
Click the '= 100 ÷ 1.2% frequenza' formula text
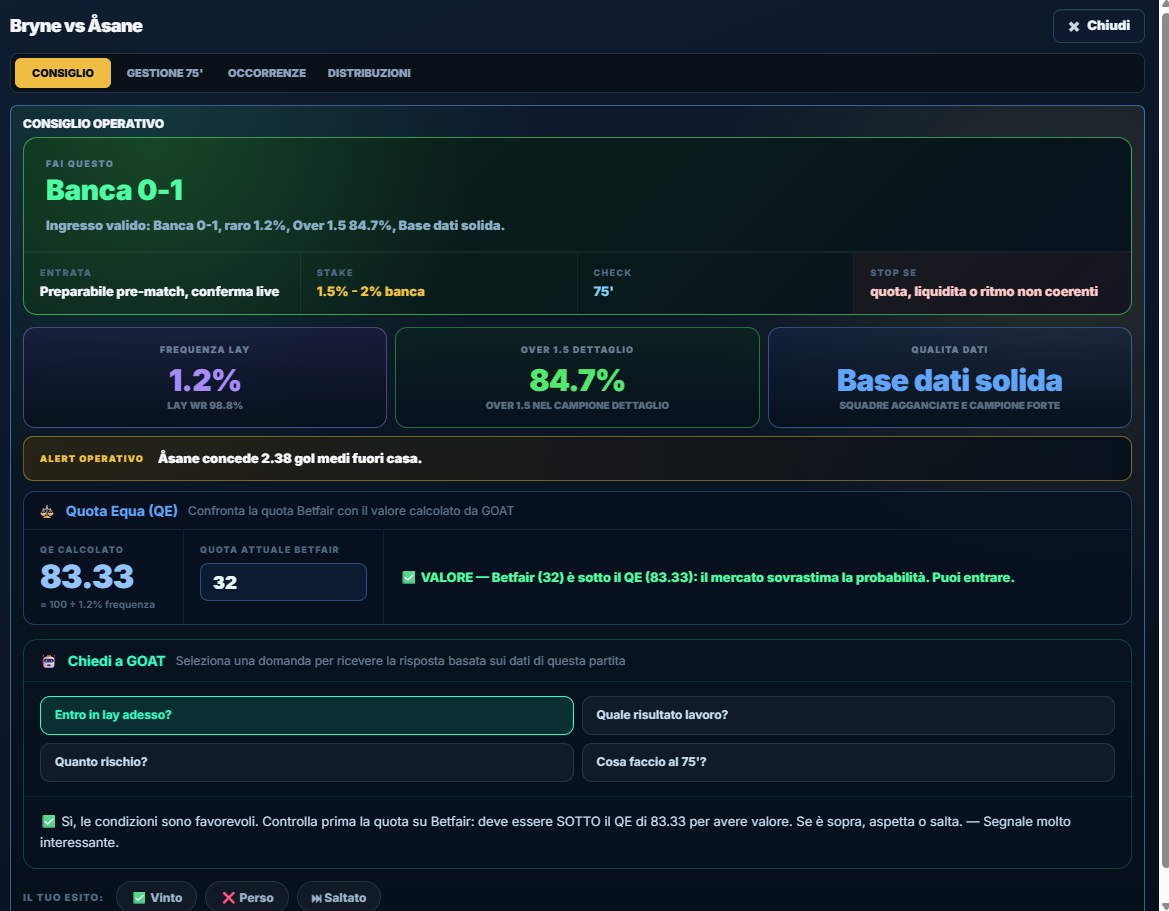(98, 605)
